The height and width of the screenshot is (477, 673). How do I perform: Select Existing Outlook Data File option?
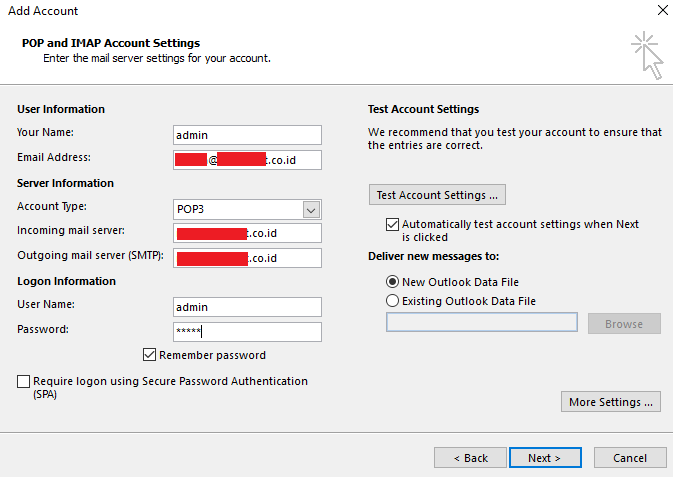point(392,300)
